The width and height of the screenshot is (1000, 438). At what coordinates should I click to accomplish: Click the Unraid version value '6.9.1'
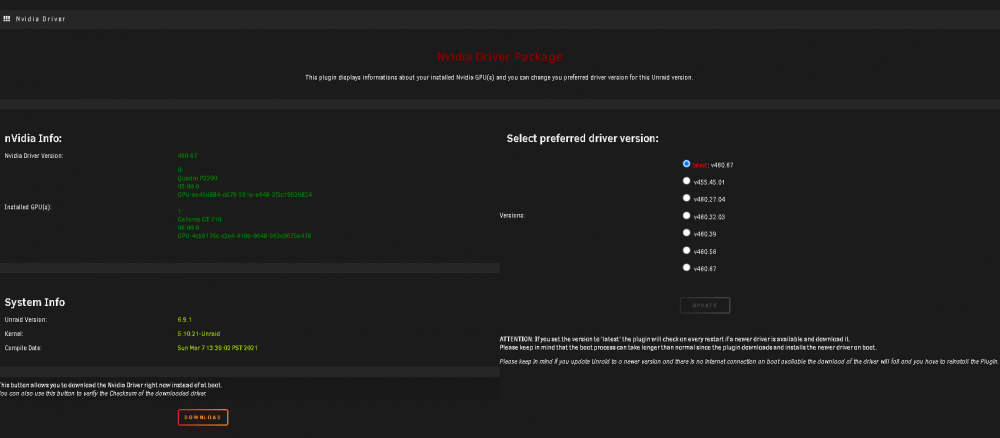point(185,319)
